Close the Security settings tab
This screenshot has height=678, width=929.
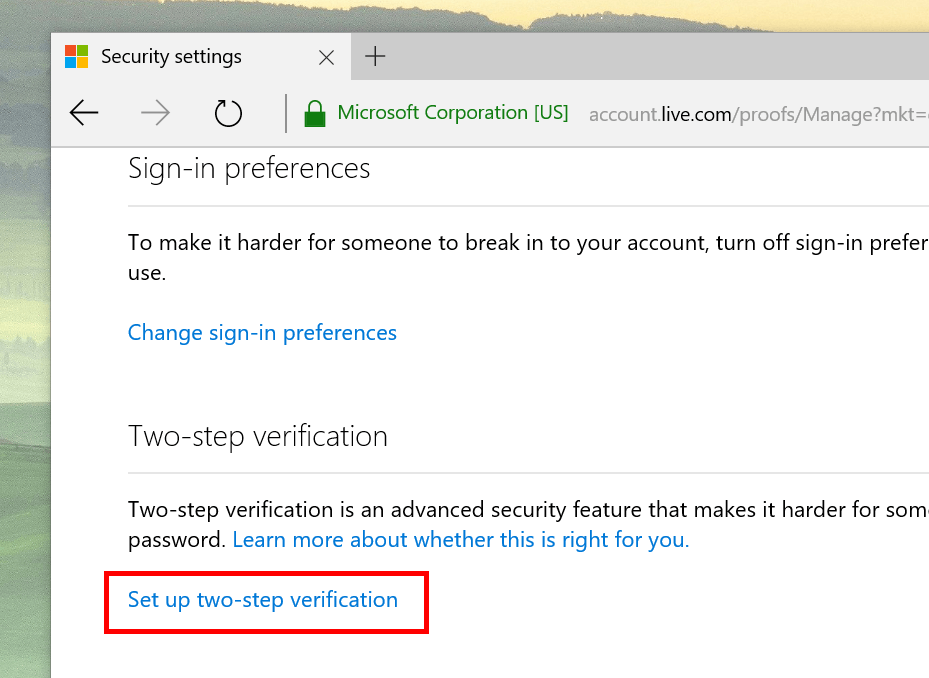coord(326,57)
